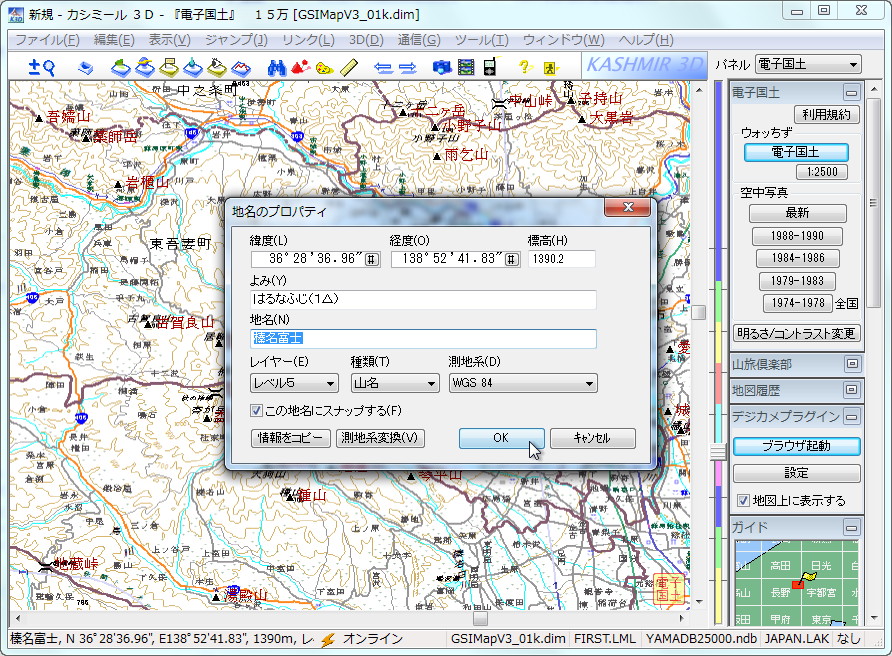Select the 1988-1990 aerial photo button
The height and width of the screenshot is (656, 892).
coord(797,236)
